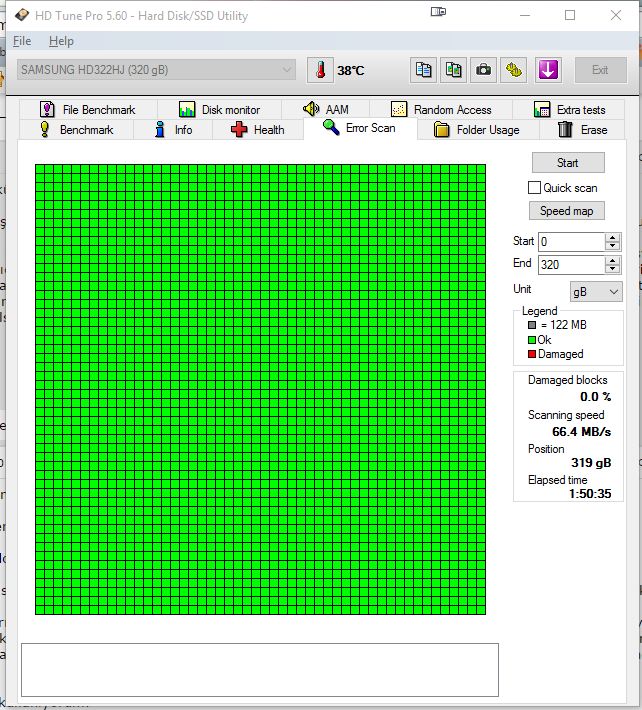Screen dimensions: 642x710
Task: Open the Speed map
Action: click(x=567, y=211)
